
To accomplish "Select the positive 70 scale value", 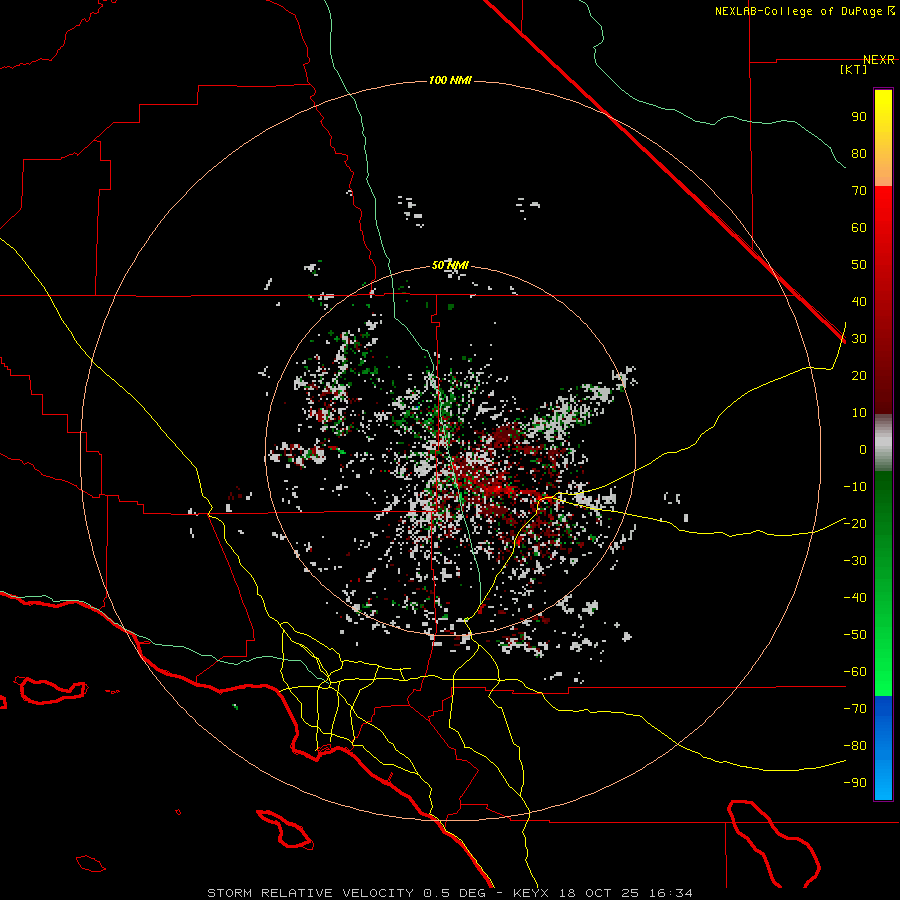I will (x=859, y=191).
